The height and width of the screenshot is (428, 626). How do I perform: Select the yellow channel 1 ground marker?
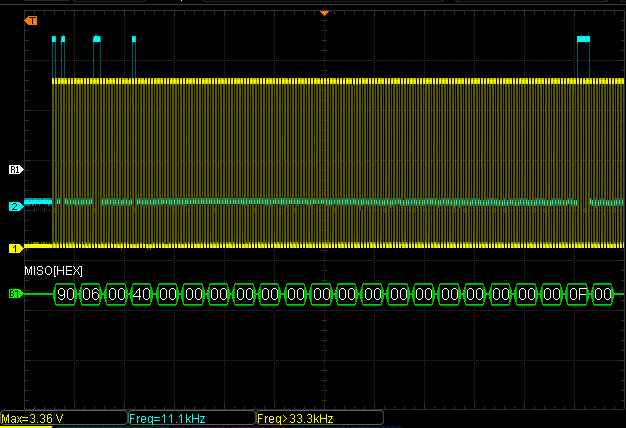[x=16, y=248]
